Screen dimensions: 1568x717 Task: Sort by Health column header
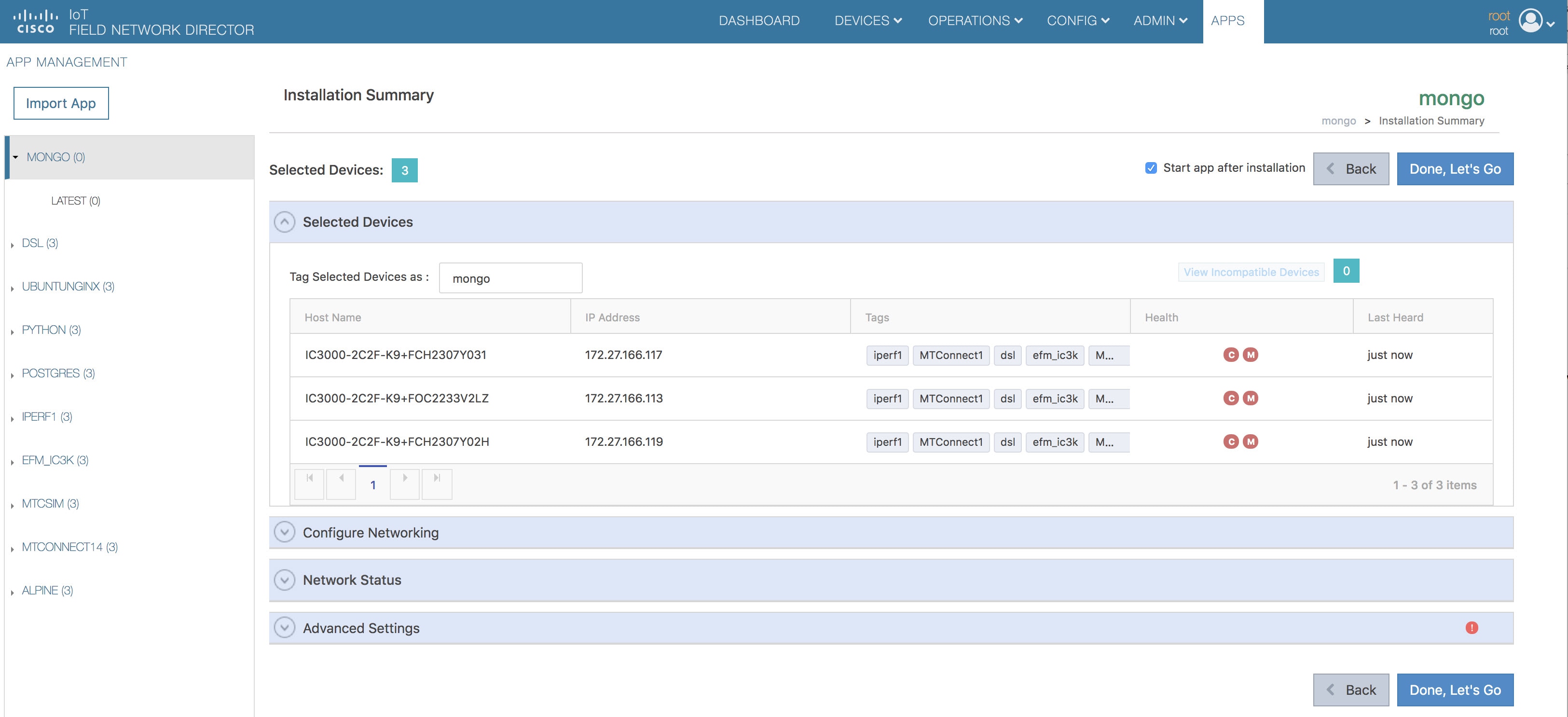(x=1242, y=317)
